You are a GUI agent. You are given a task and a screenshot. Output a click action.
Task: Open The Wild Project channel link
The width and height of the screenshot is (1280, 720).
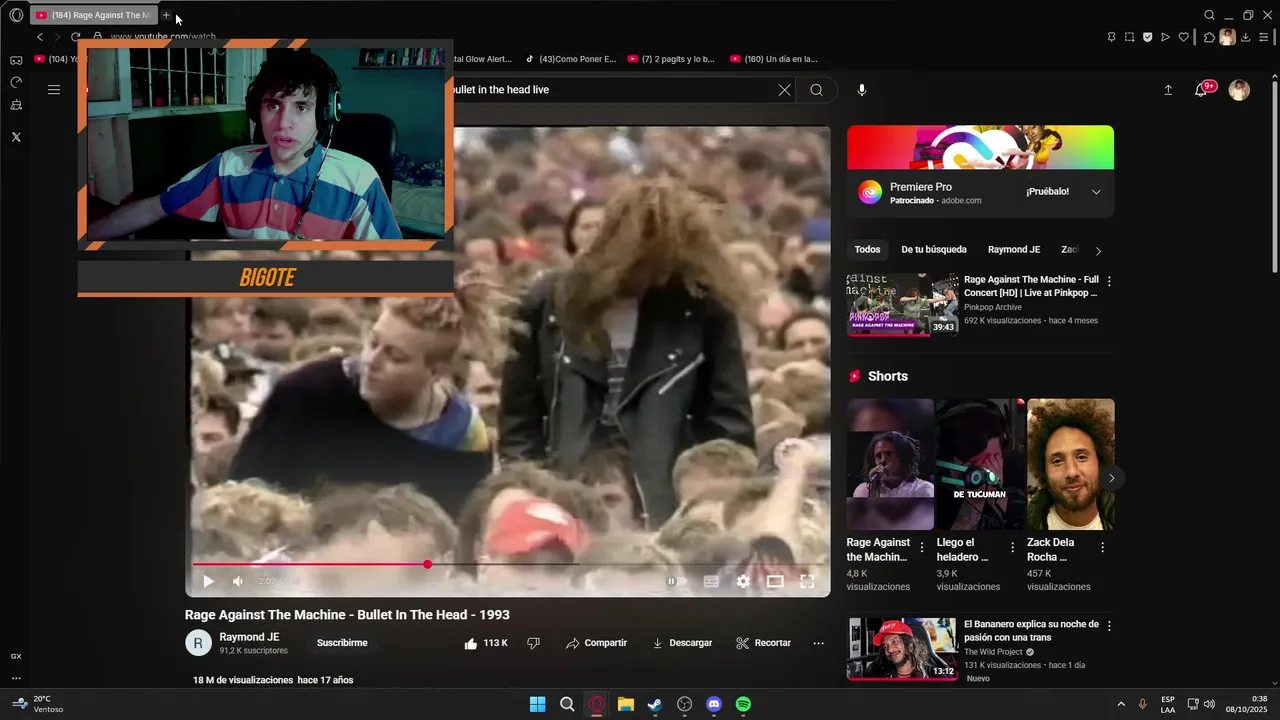click(x=993, y=652)
